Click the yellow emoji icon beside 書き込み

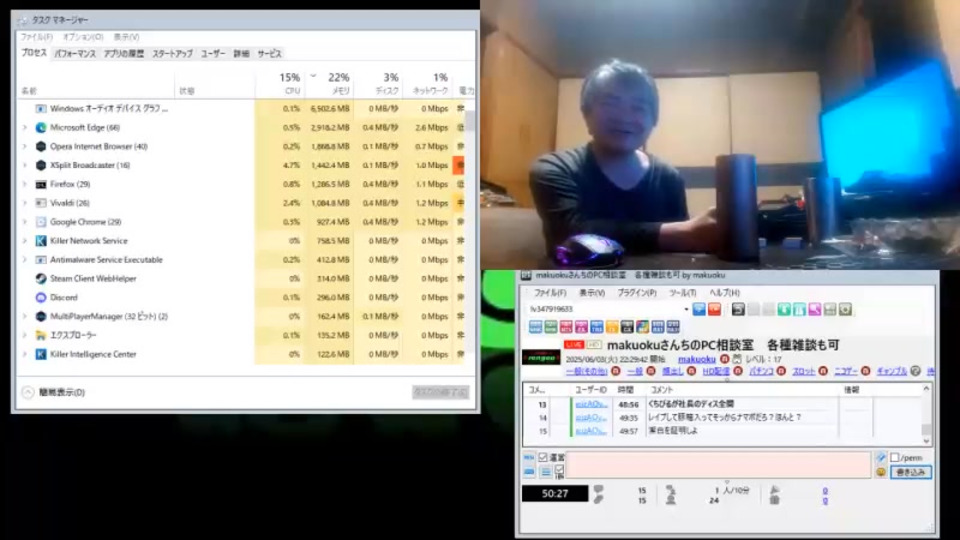[881, 472]
